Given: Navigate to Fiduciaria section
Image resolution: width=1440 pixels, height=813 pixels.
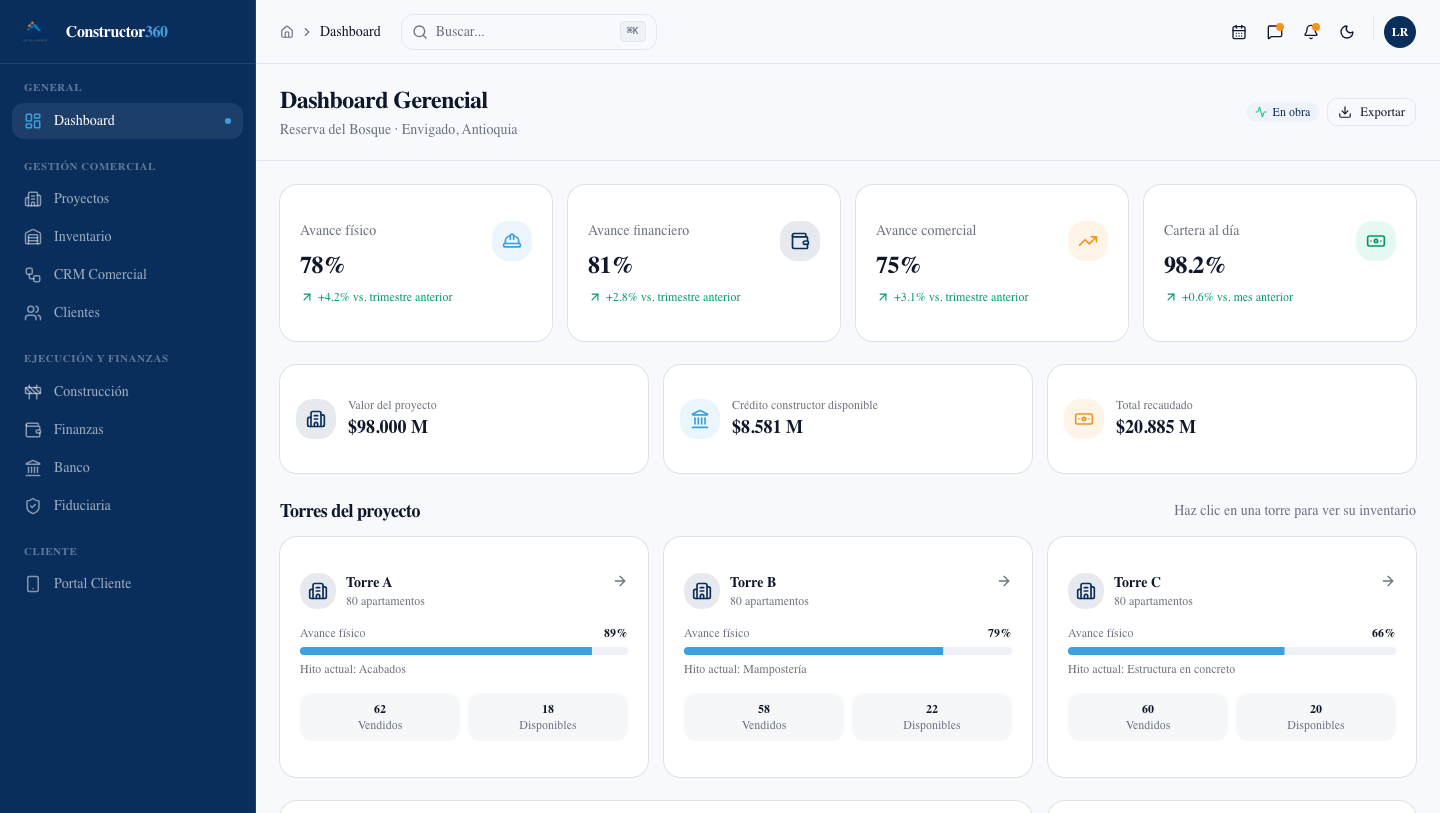Looking at the screenshot, I should point(127,506).
